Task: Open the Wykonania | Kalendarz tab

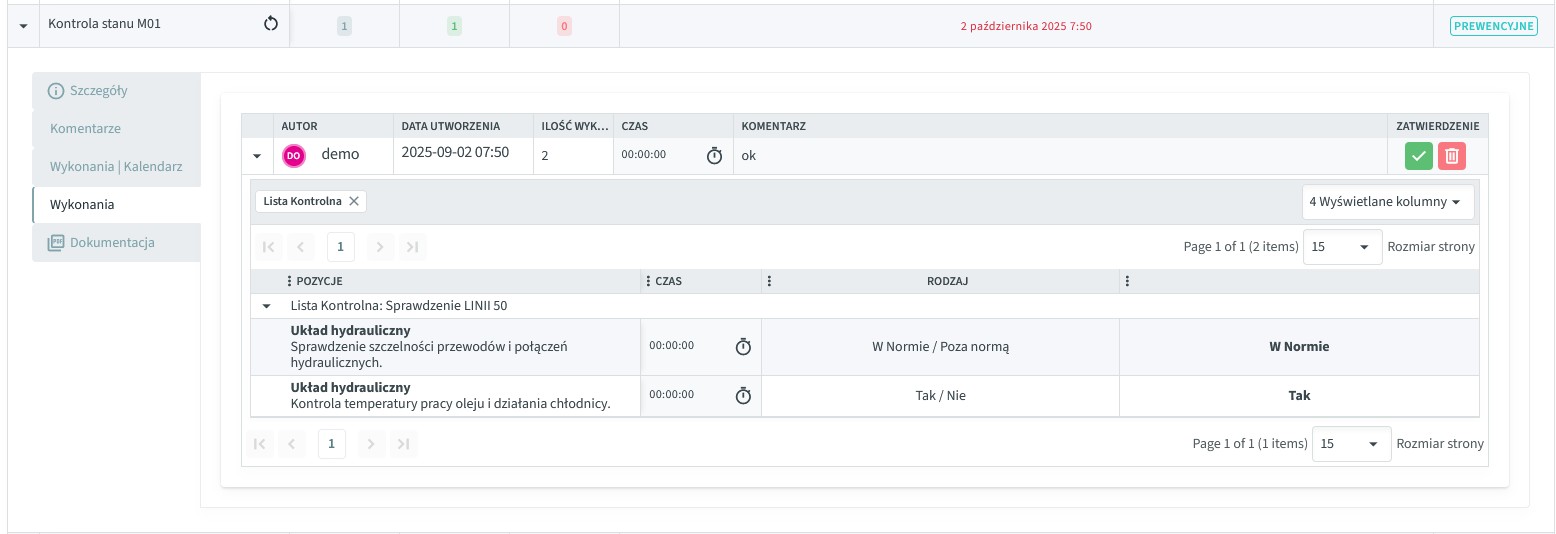Action: tap(116, 167)
